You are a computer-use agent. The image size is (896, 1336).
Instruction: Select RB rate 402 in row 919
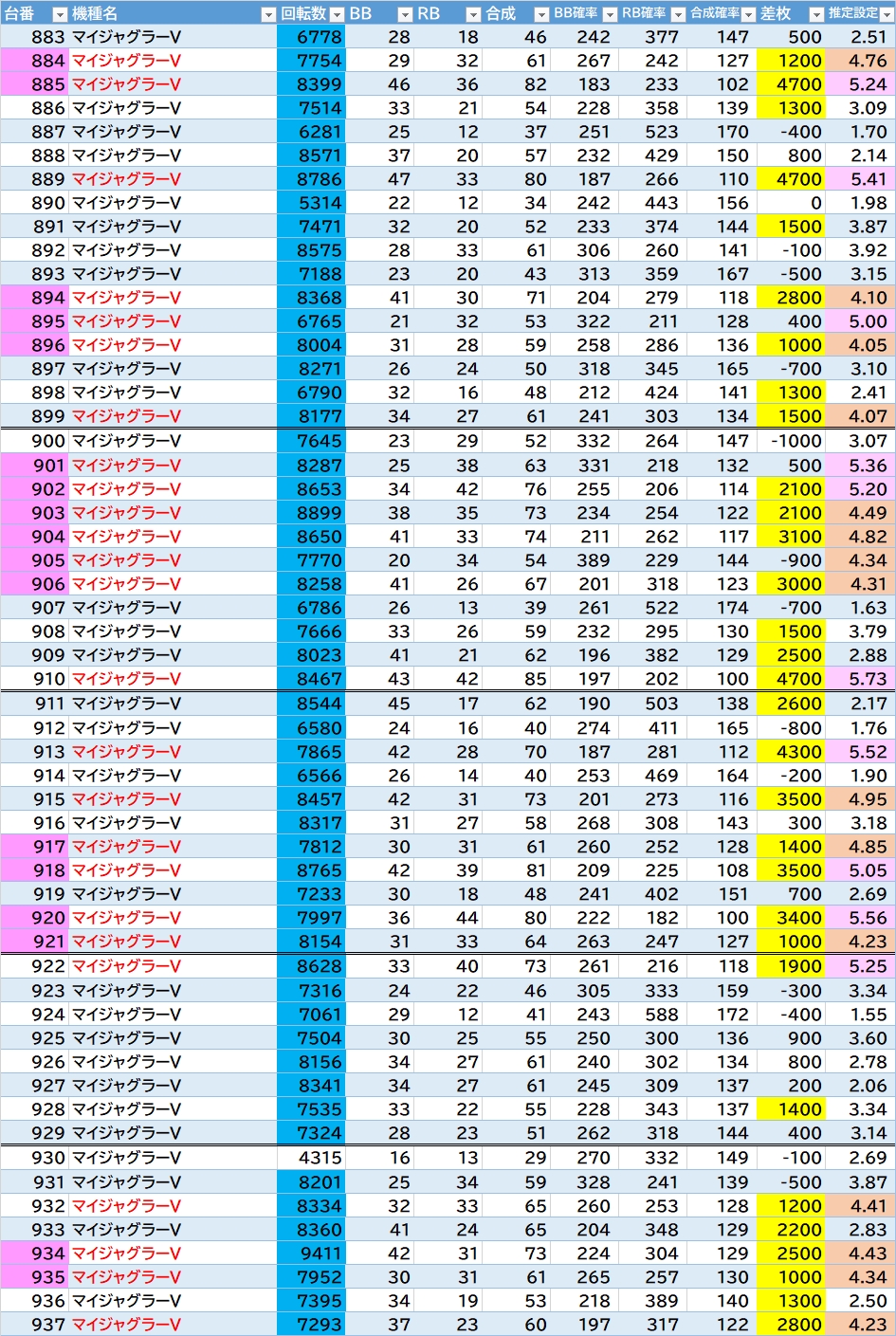[x=653, y=894]
